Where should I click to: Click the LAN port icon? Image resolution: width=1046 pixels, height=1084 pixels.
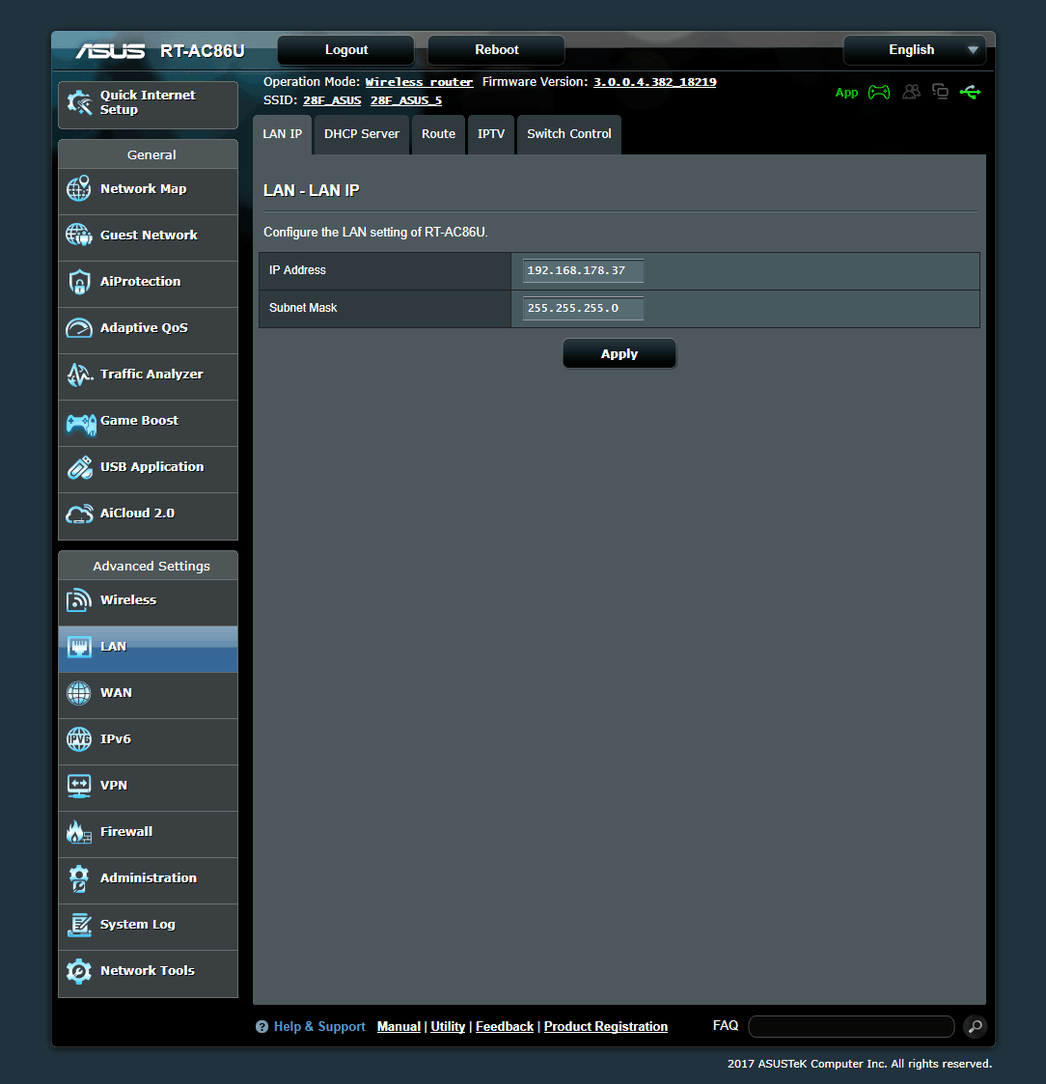coord(79,647)
